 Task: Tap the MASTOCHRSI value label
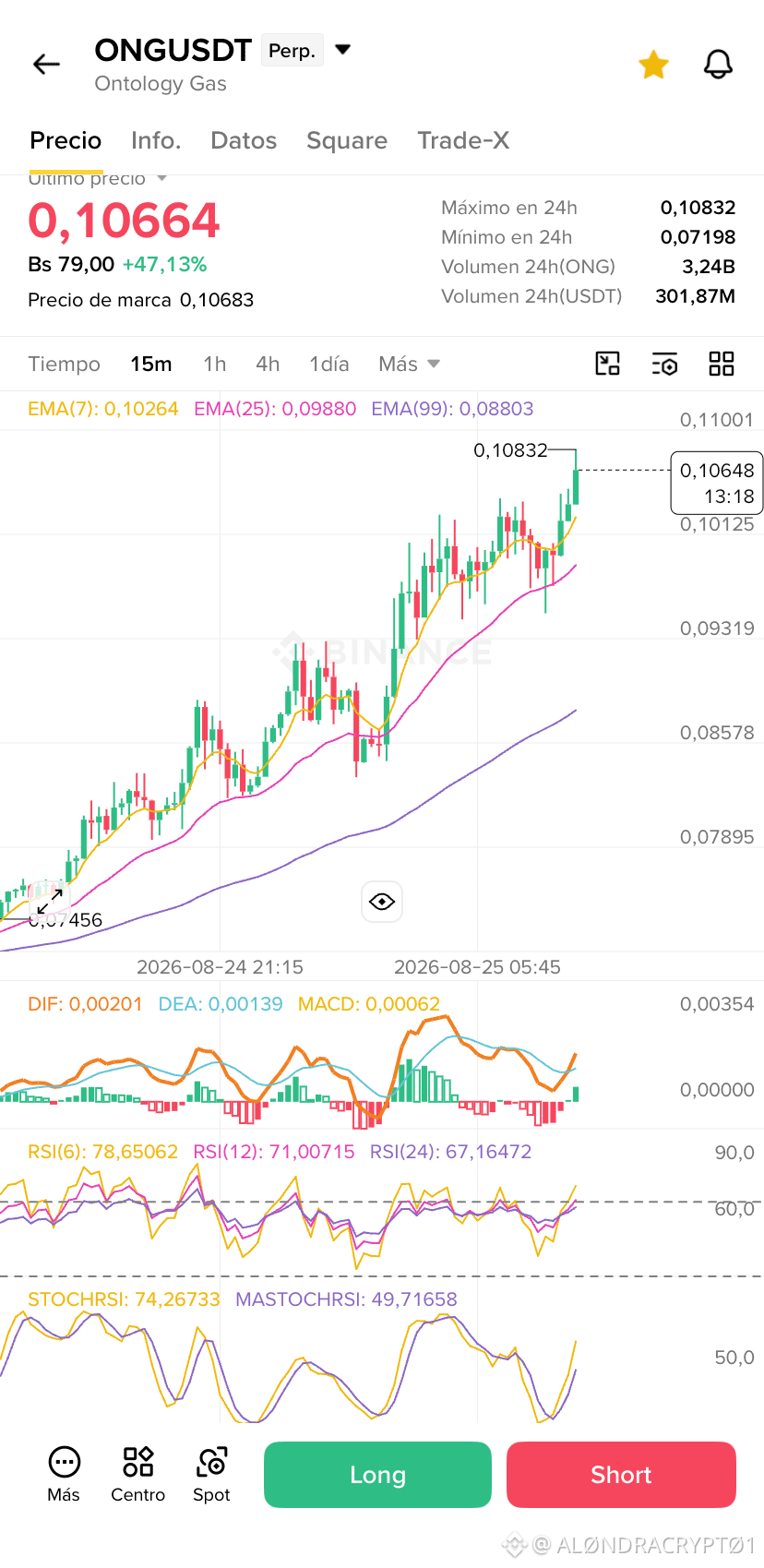pyautogui.click(x=346, y=1299)
